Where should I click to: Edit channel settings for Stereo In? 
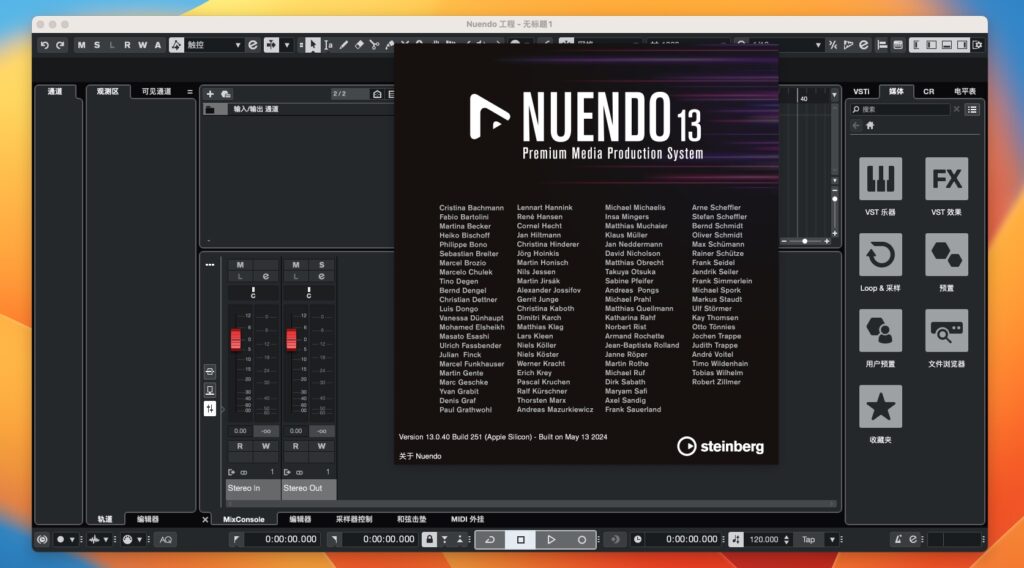[266, 277]
